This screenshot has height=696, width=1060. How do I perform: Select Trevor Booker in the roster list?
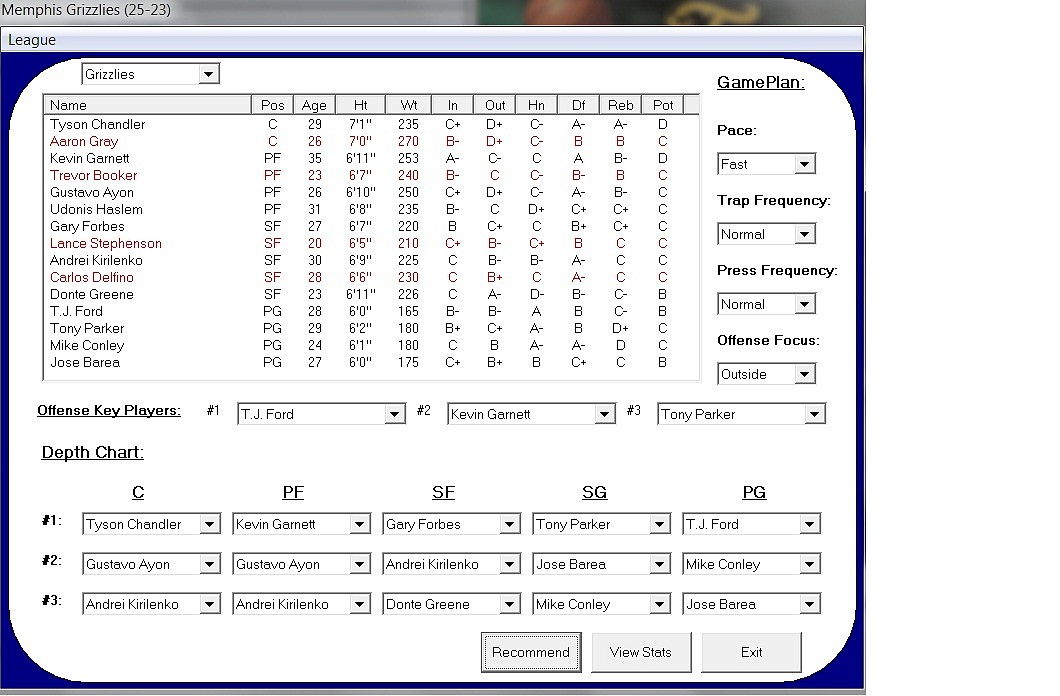click(370, 175)
